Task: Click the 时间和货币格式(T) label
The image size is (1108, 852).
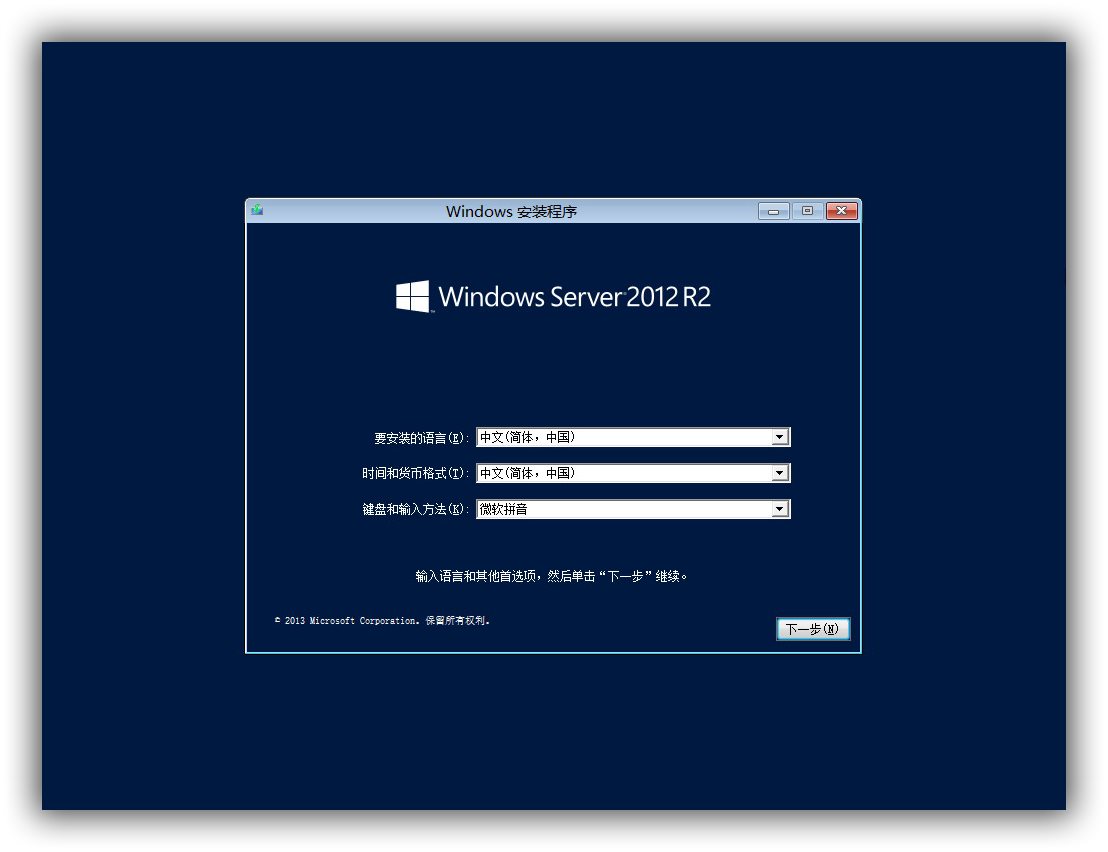Action: point(416,473)
